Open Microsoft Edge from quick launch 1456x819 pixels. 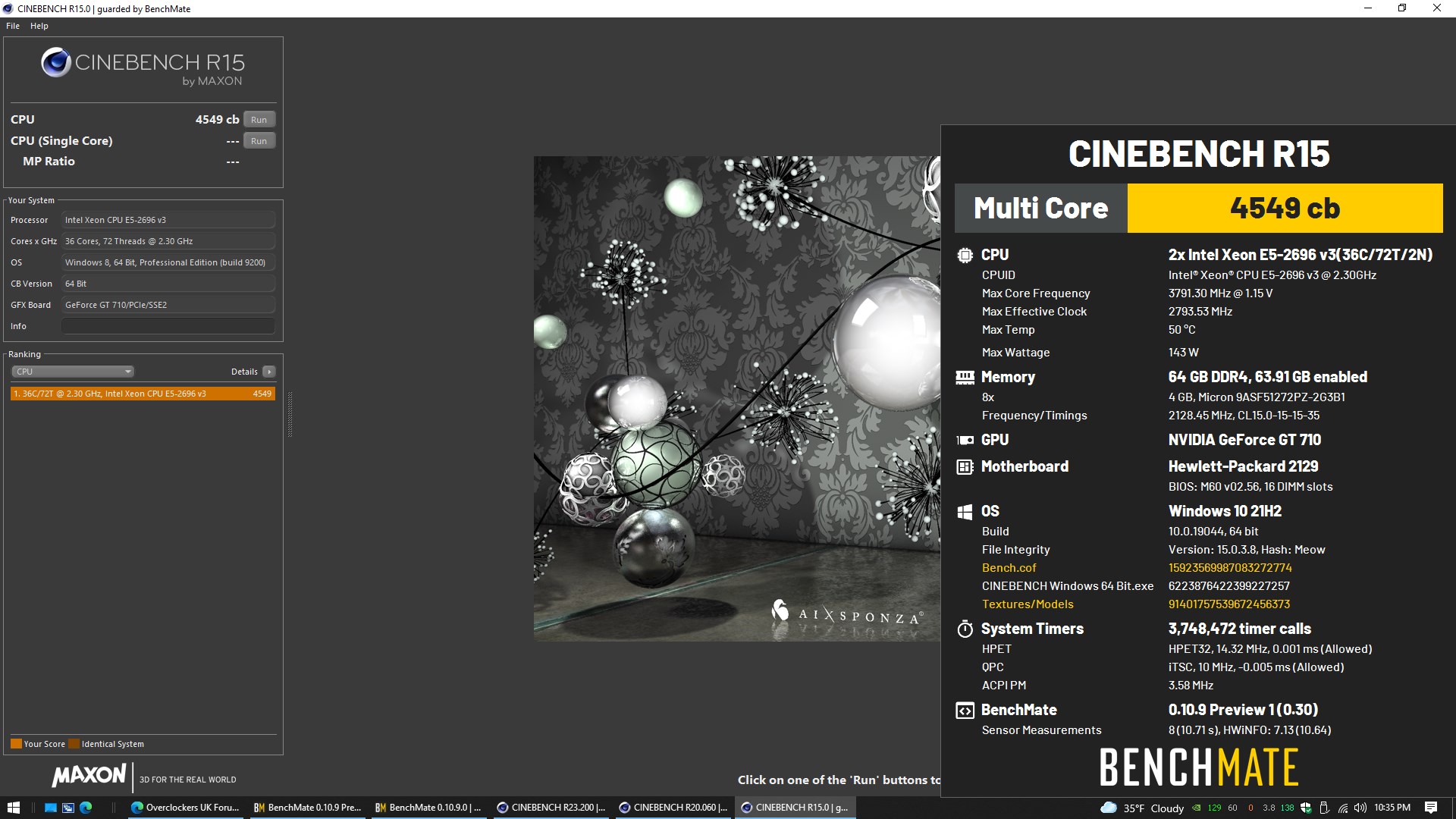coord(86,808)
